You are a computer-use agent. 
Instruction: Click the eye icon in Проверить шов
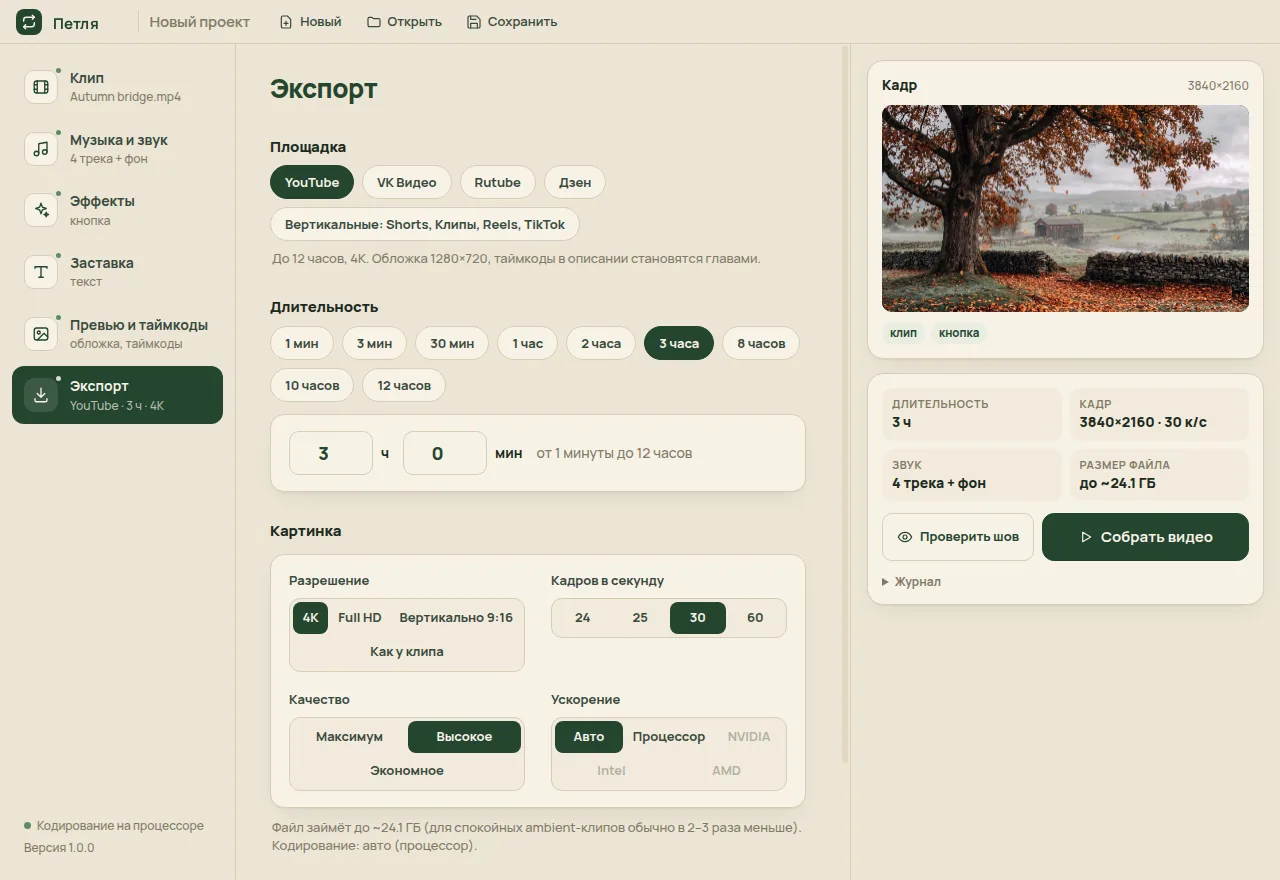905,537
